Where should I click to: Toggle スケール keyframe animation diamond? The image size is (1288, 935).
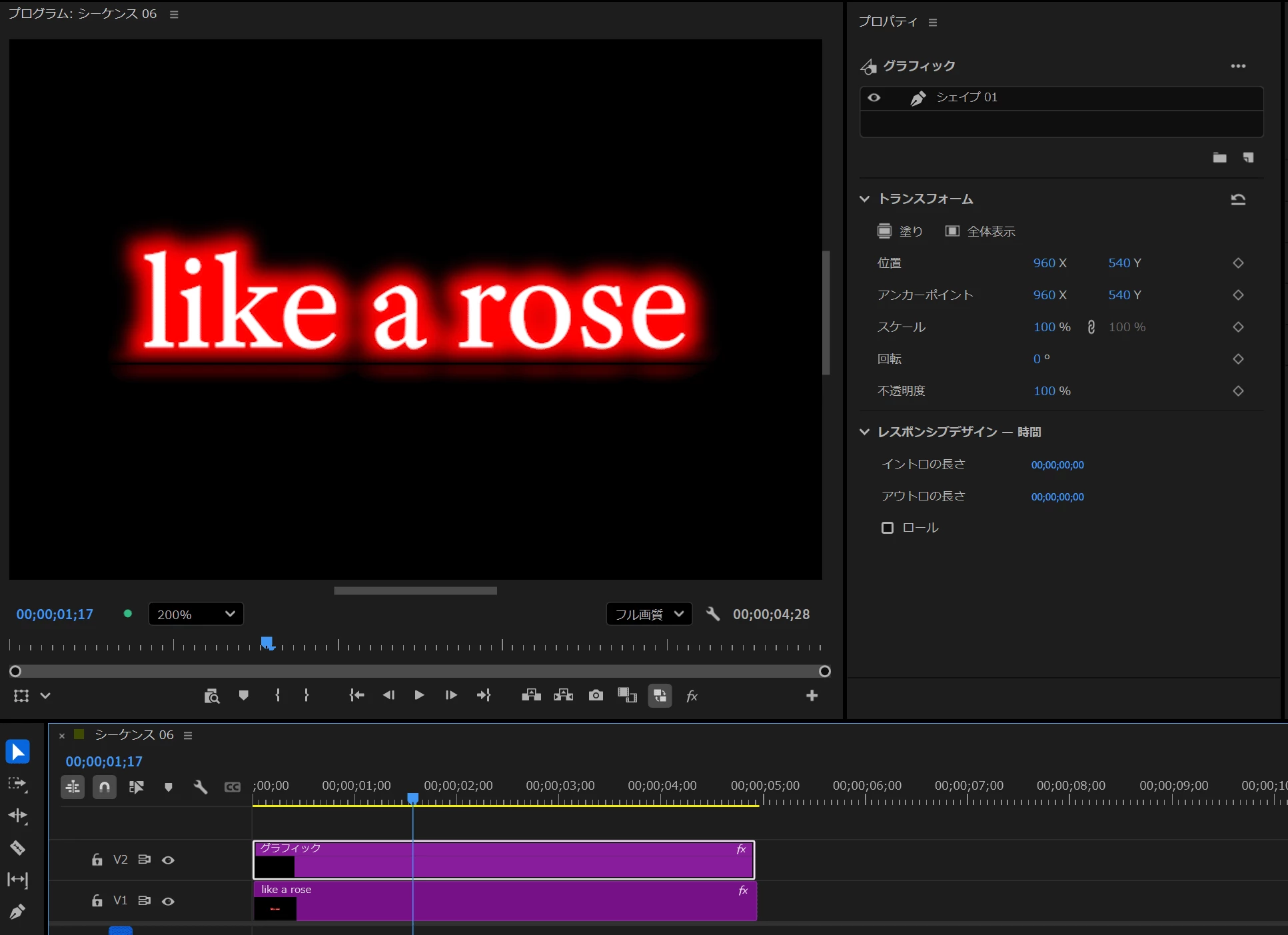coord(1238,327)
